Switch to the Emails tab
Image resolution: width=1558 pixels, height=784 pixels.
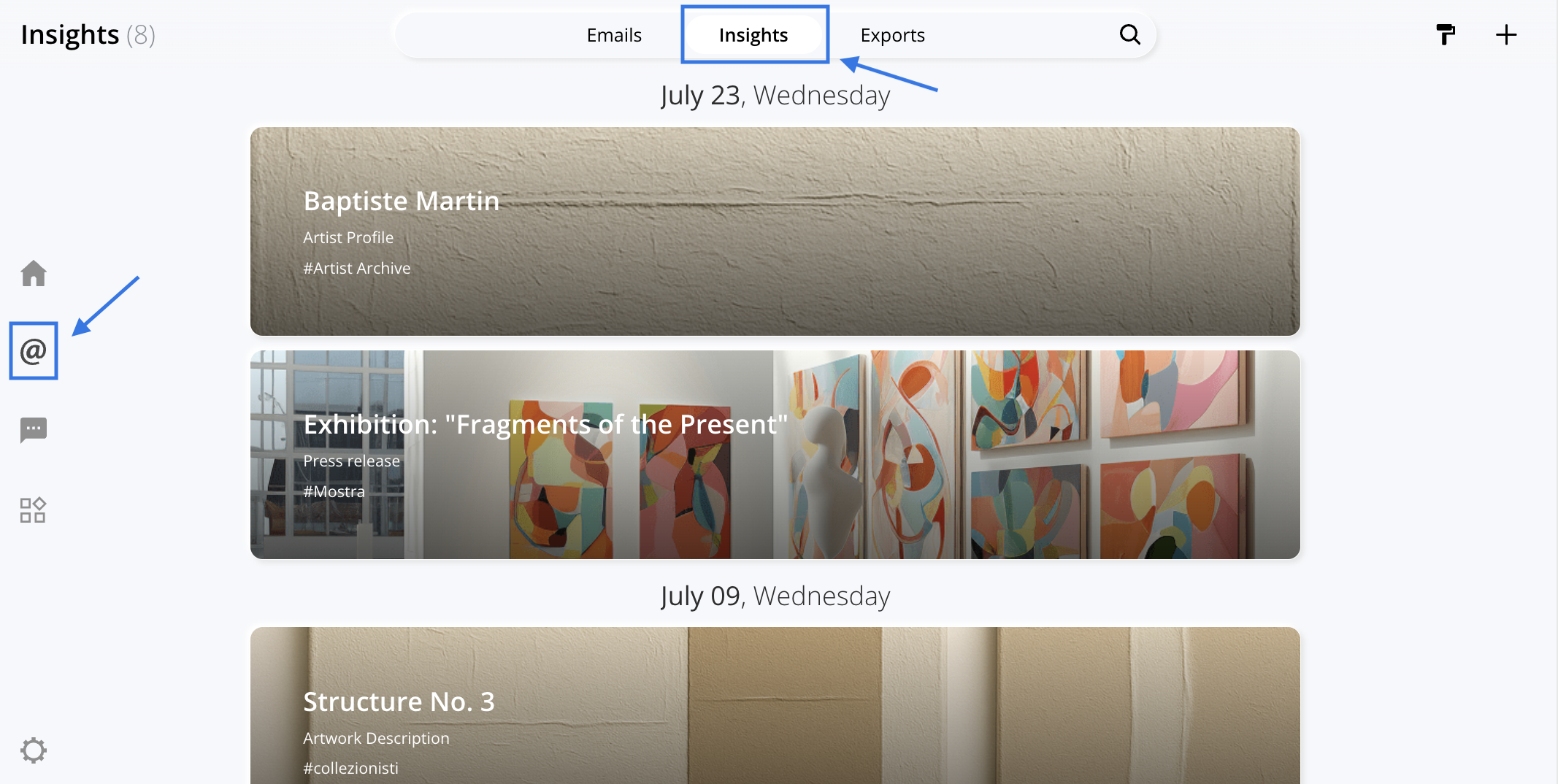(x=613, y=35)
